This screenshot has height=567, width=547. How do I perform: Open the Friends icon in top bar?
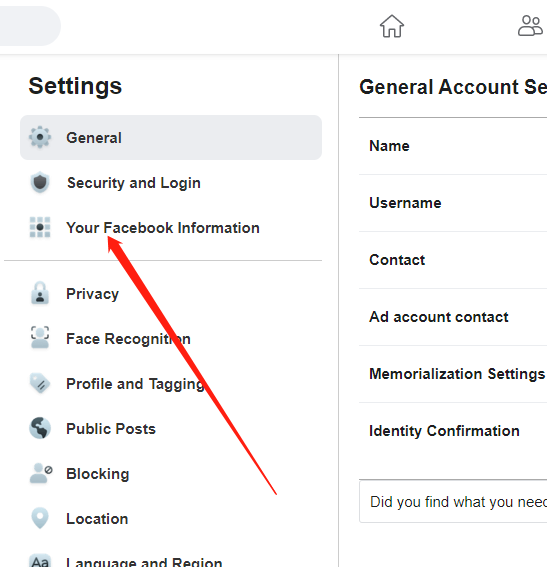[x=530, y=26]
